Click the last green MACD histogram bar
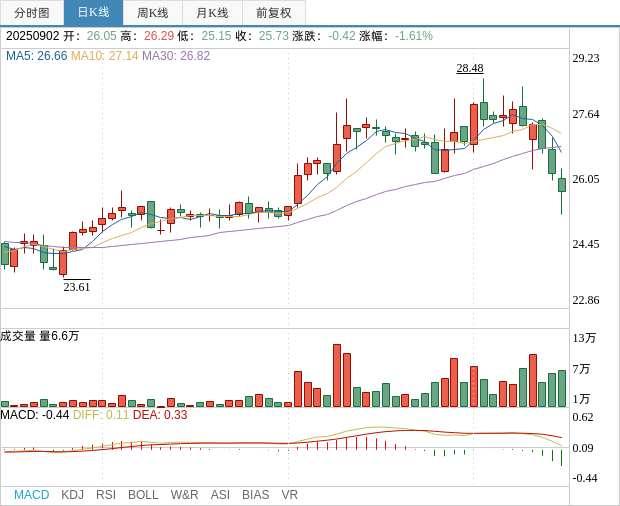This screenshot has width=620, height=506. pyautogui.click(x=561, y=458)
